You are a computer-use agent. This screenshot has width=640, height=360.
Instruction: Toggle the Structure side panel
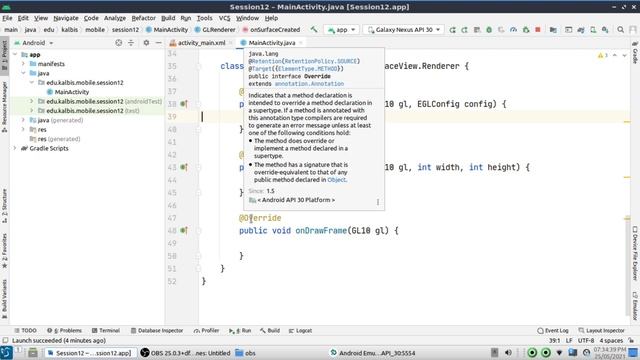coord(4,206)
